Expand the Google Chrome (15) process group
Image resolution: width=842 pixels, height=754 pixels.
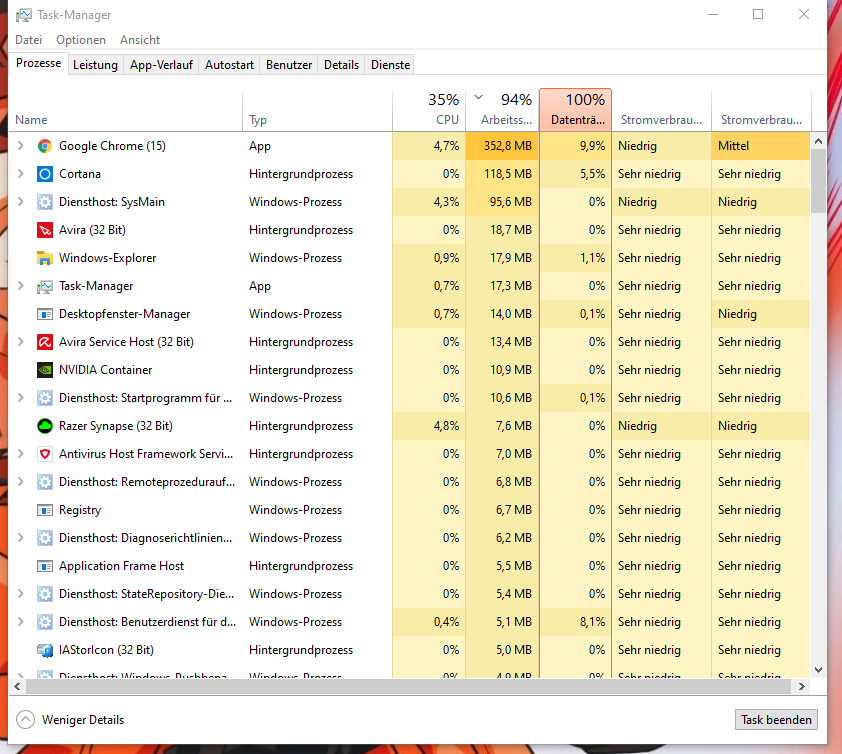[20, 146]
